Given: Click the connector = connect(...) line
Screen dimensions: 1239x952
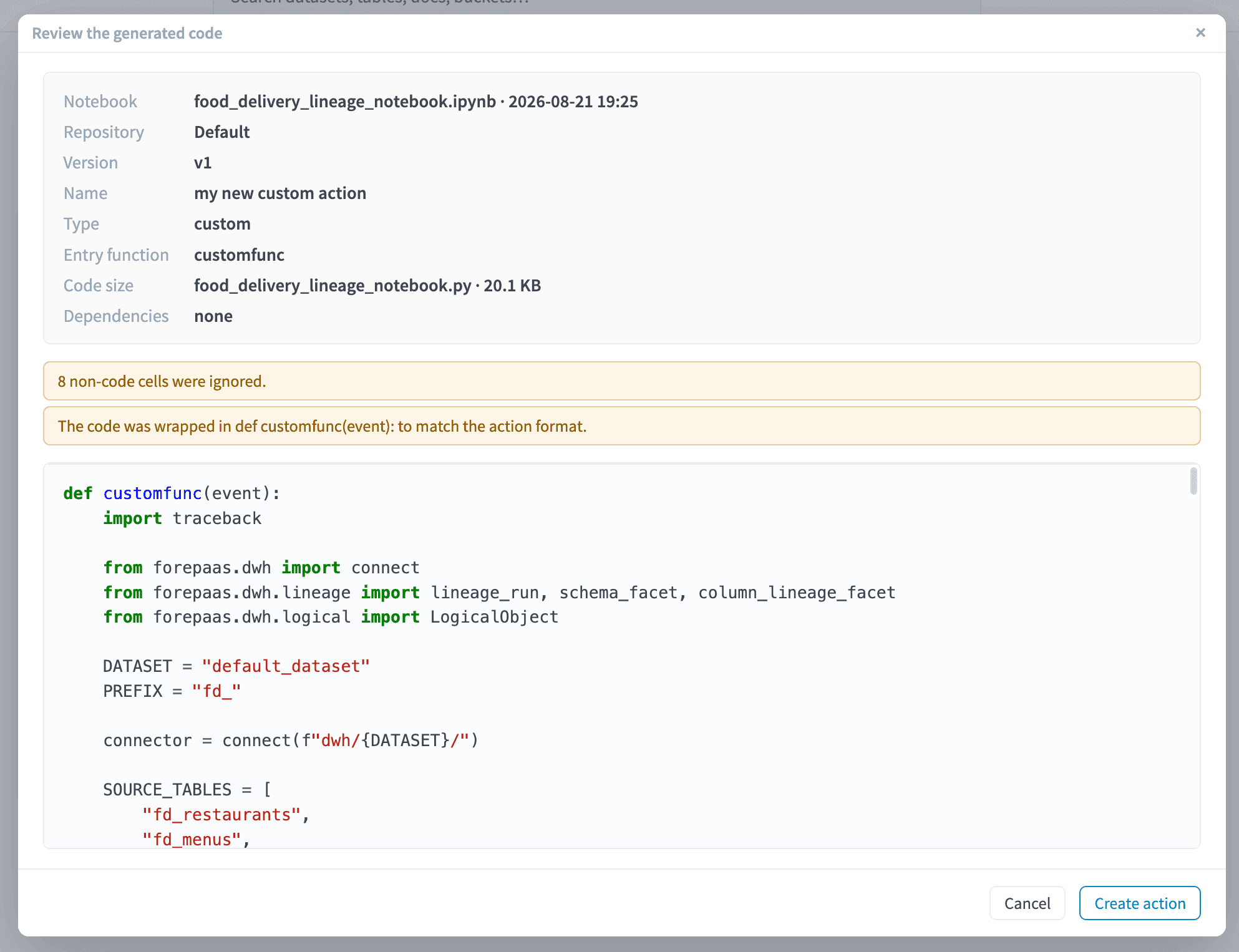Looking at the screenshot, I should pyautogui.click(x=291, y=740).
